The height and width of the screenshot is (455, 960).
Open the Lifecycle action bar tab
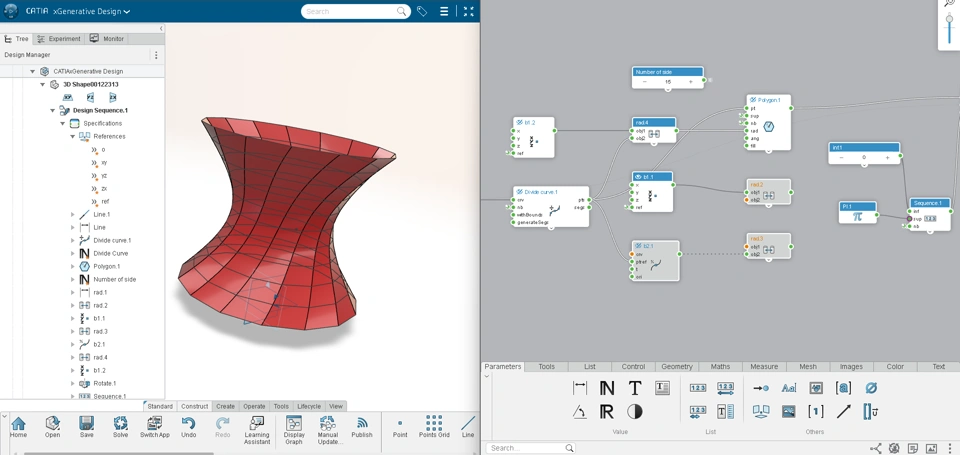[309, 406]
